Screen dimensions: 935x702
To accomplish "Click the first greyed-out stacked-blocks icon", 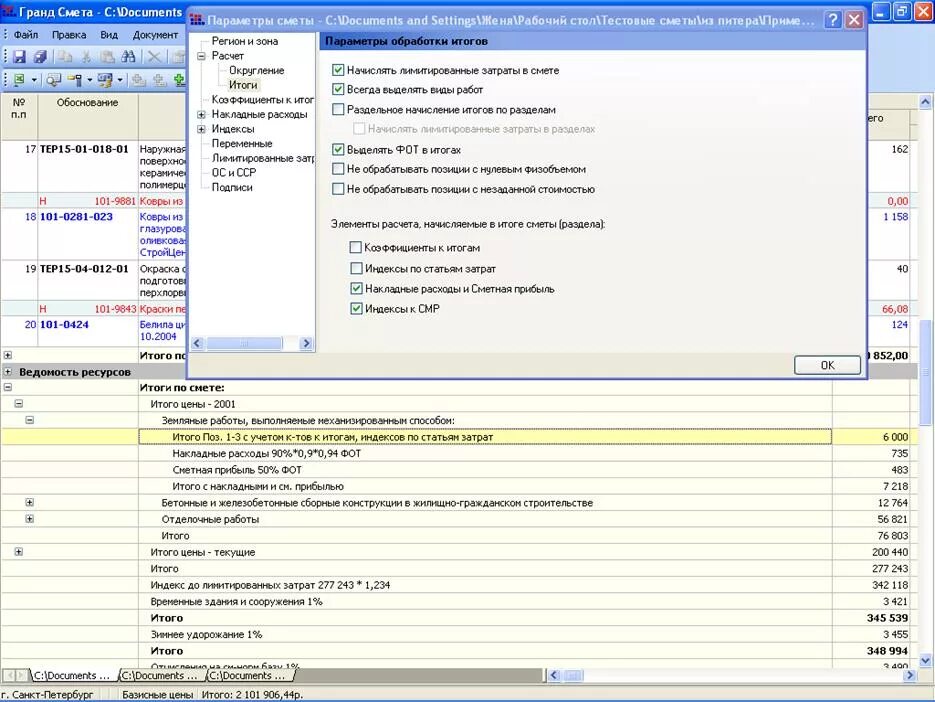I will click(139, 79).
